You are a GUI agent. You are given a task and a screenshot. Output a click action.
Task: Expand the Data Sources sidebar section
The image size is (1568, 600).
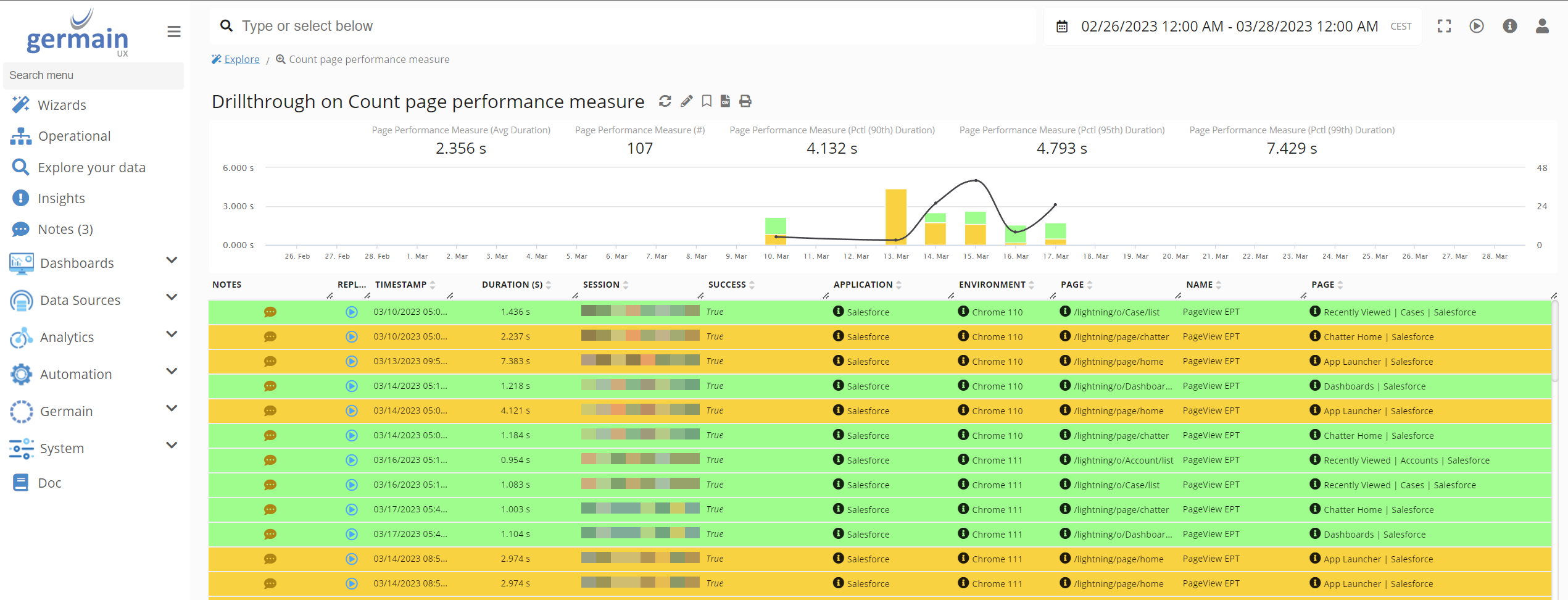tap(172, 297)
